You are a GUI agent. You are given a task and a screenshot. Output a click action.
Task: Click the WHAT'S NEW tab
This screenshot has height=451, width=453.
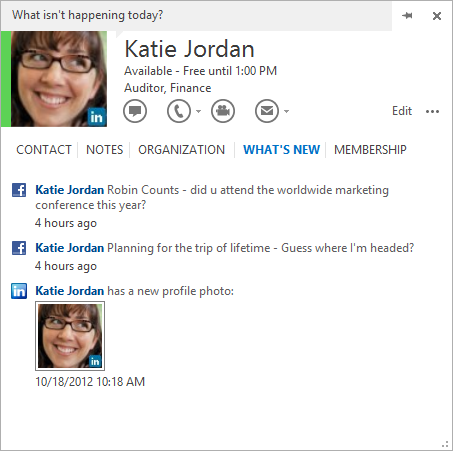tap(281, 150)
